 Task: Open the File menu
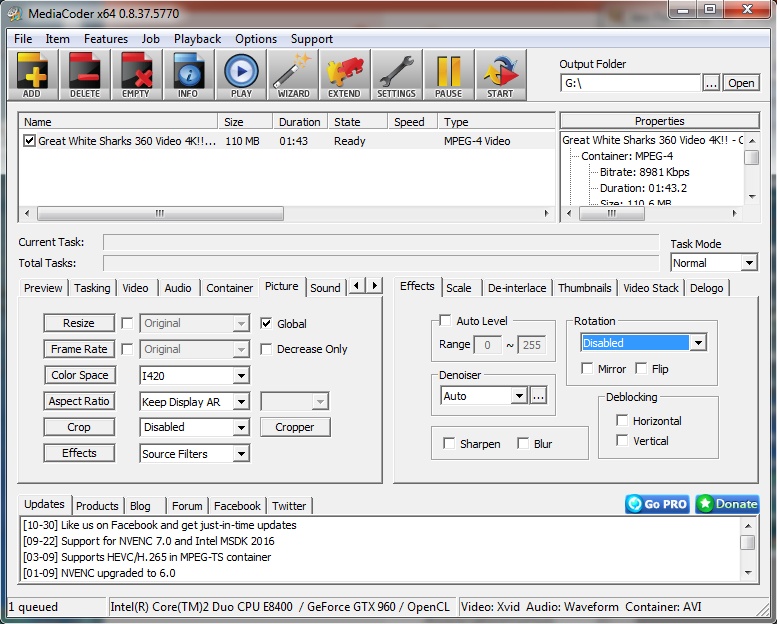[23, 39]
